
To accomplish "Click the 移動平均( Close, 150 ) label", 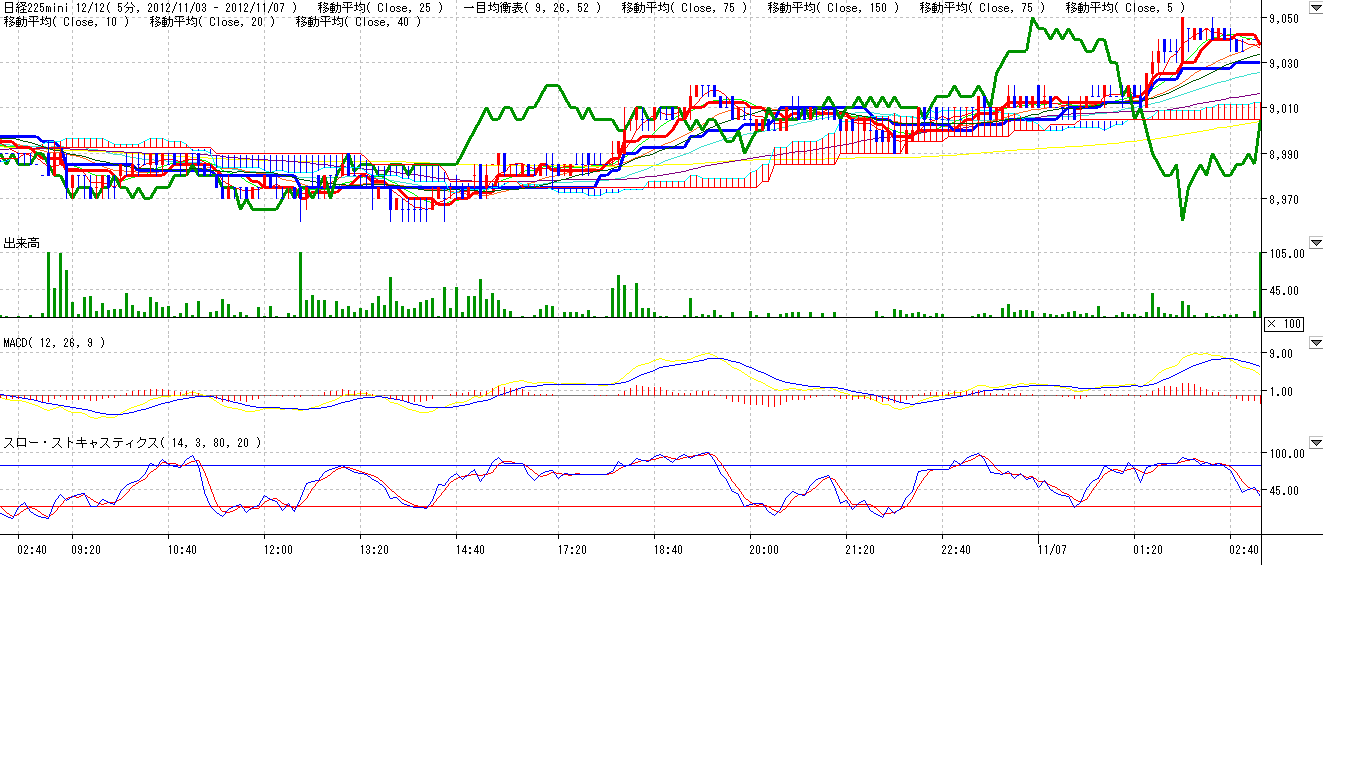I will [x=832, y=8].
